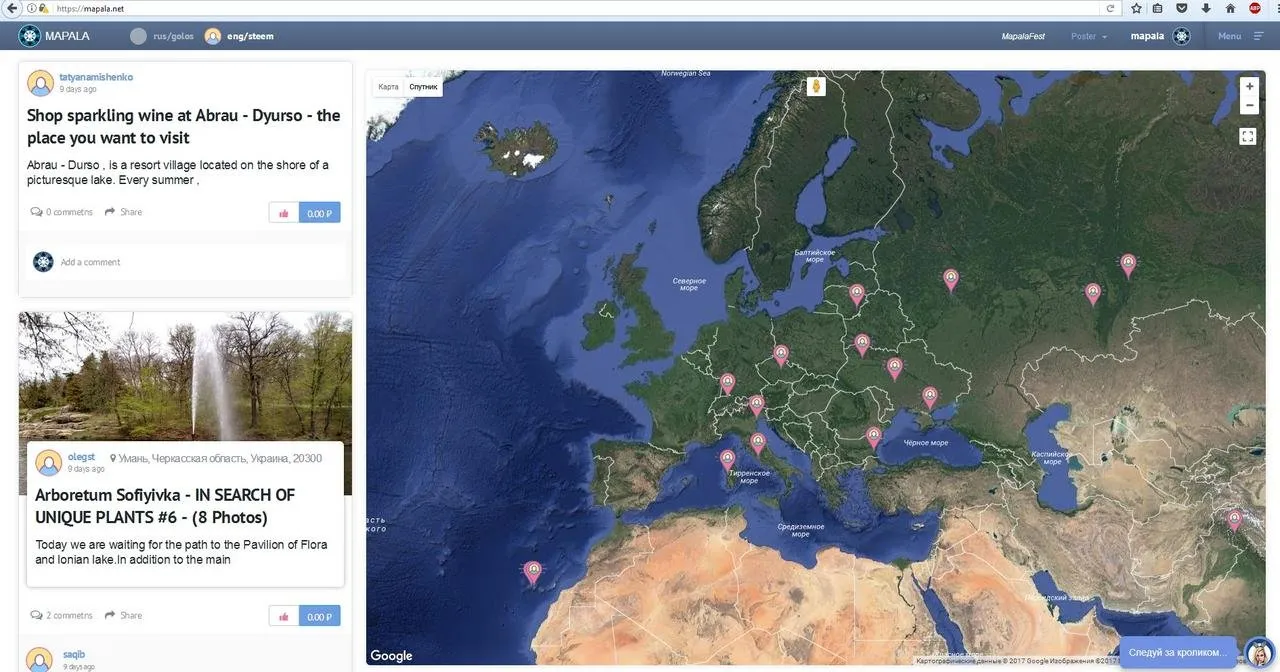Zoom out on the map
Image resolution: width=1280 pixels, height=672 pixels.
tap(1249, 105)
